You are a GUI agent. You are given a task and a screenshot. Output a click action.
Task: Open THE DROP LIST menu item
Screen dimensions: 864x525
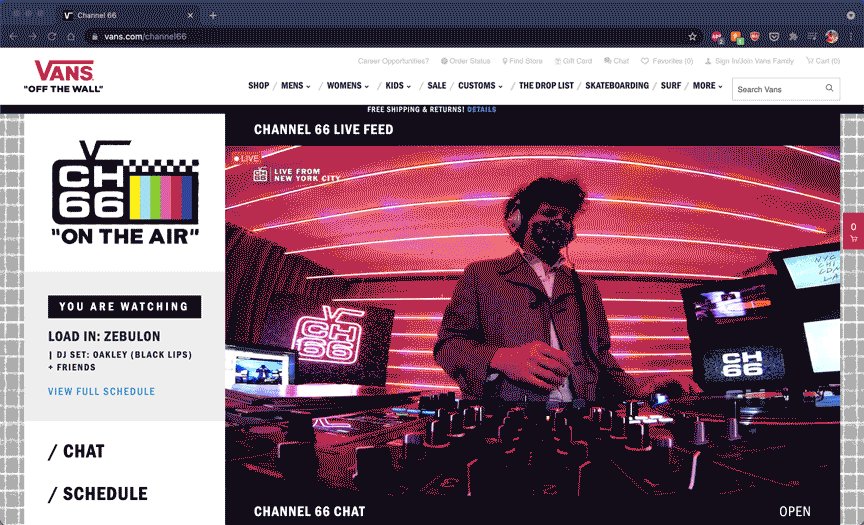pyautogui.click(x=546, y=85)
